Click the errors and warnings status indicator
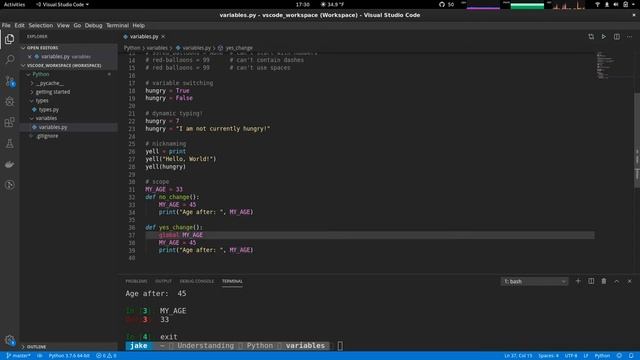This screenshot has height=360, width=640. tap(106, 356)
